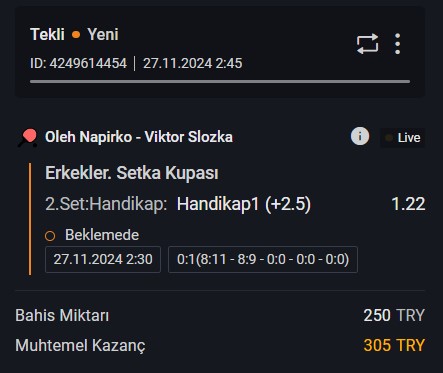Click the table tennis paddle icon
Image resolution: width=443 pixels, height=373 pixels.
[27, 138]
